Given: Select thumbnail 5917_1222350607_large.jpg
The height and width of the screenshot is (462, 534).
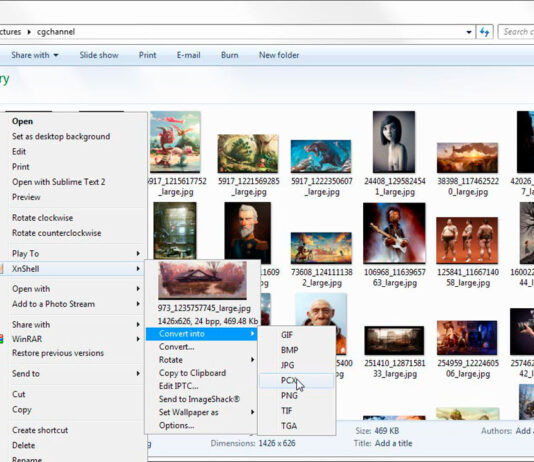Looking at the screenshot, I should [x=321, y=156].
